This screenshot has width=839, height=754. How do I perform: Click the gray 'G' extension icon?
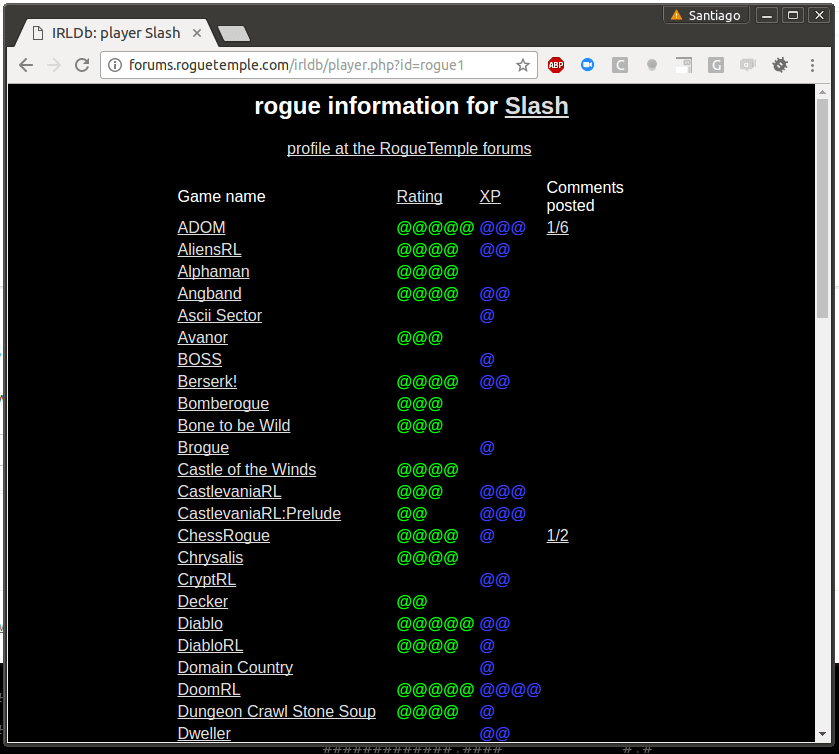715,65
